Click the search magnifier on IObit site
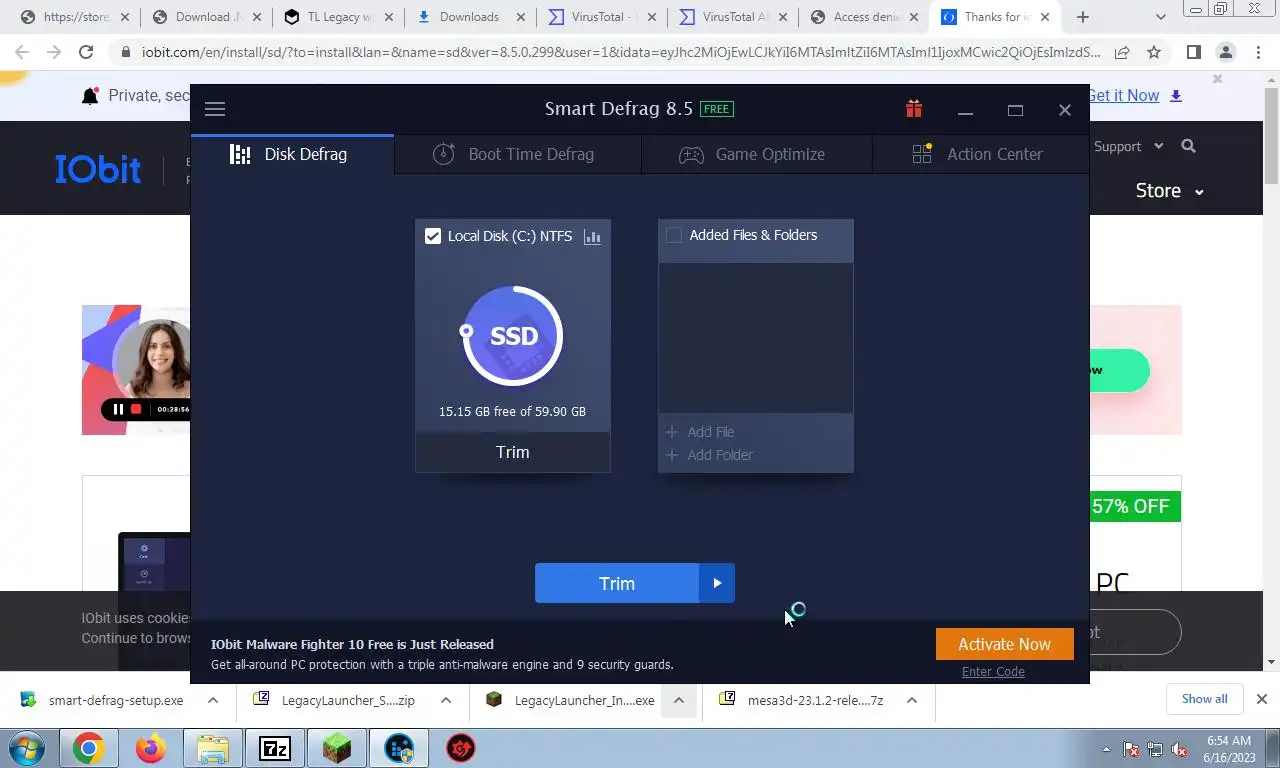The width and height of the screenshot is (1280, 768). 1188,146
